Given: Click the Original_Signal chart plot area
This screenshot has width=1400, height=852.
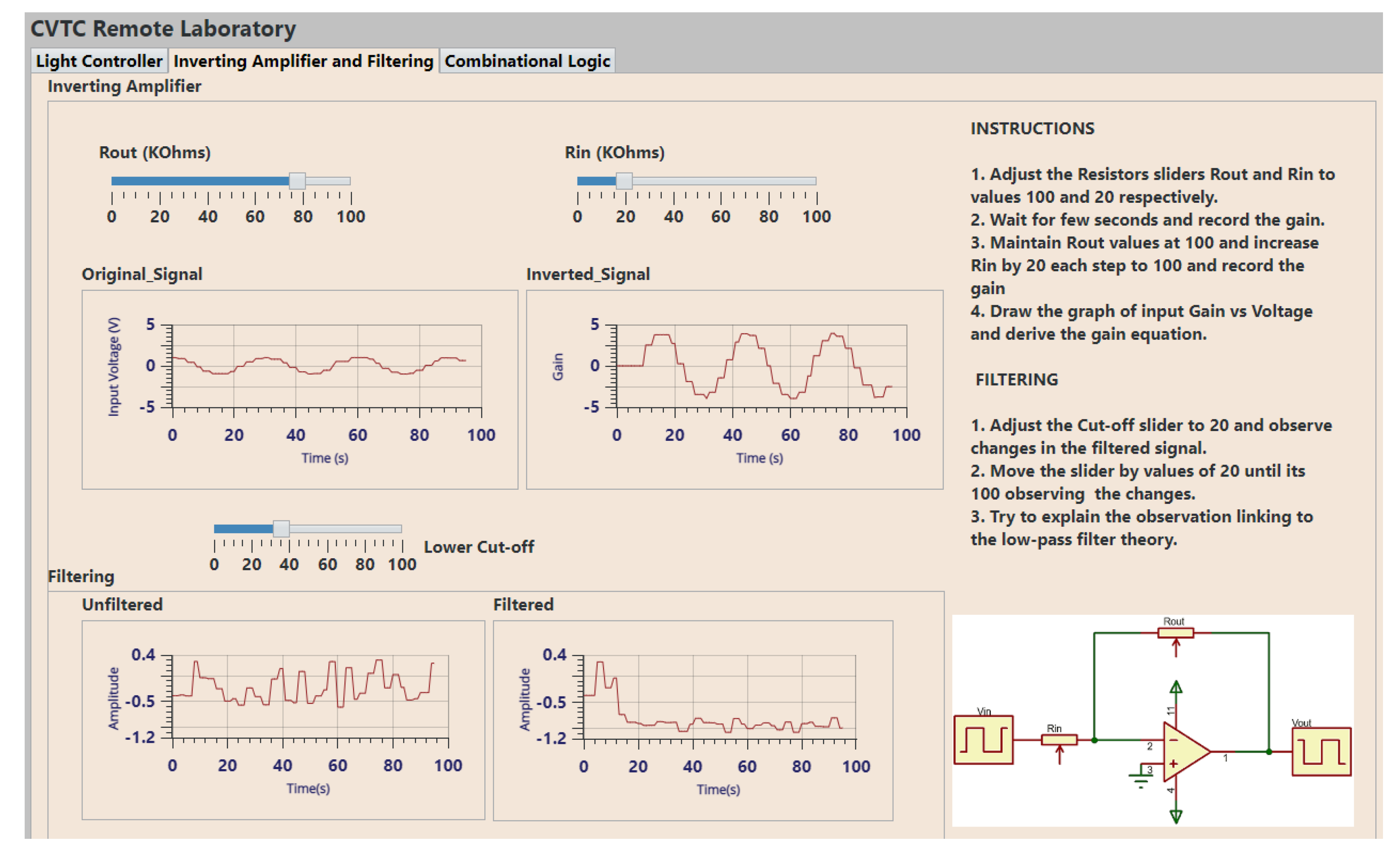Looking at the screenshot, I should coord(327,366).
